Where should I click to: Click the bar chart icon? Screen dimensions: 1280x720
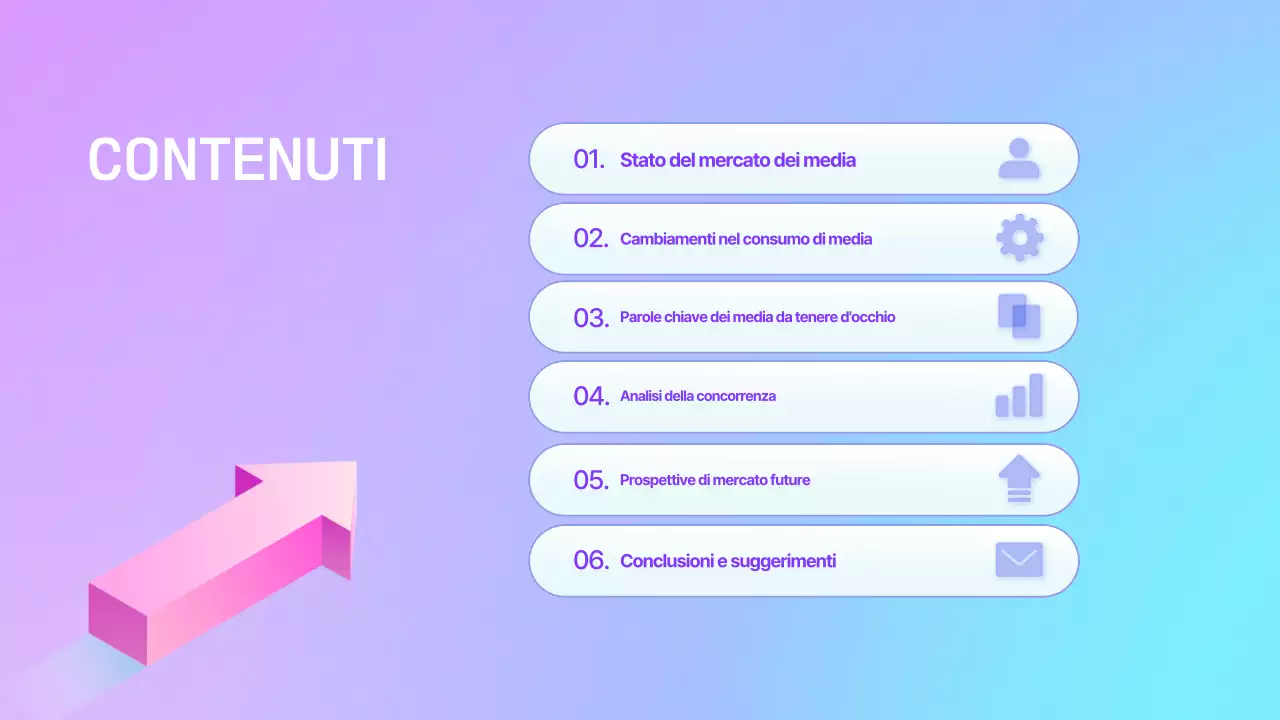coord(1019,396)
